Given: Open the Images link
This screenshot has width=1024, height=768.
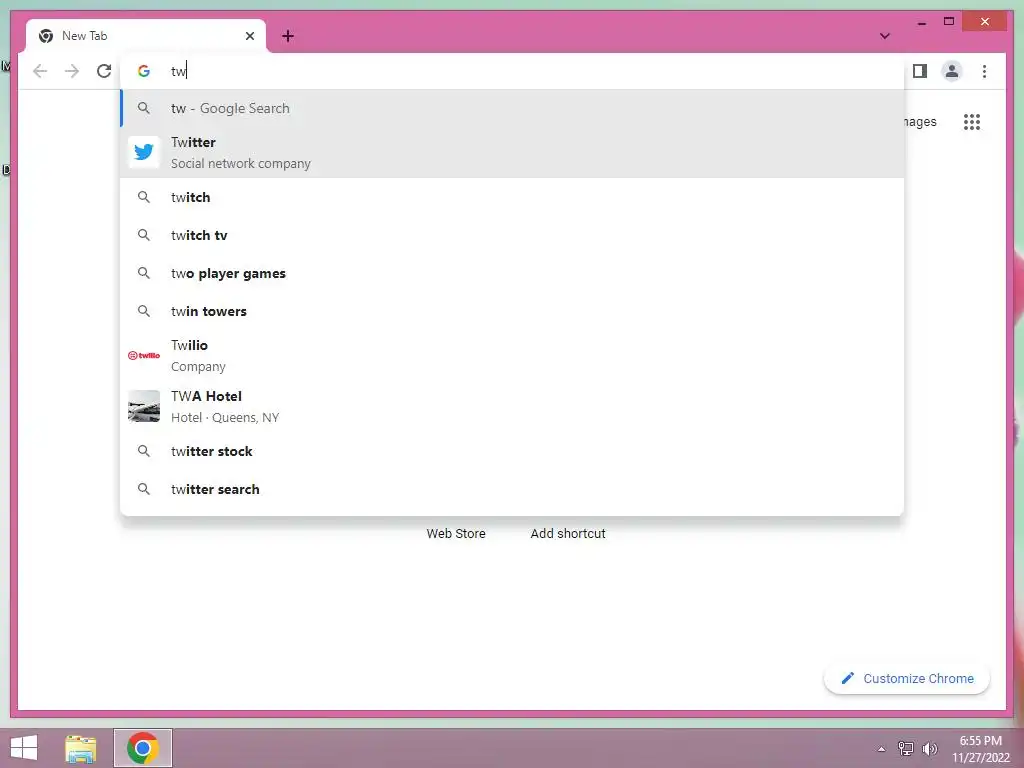Looking at the screenshot, I should 920,121.
